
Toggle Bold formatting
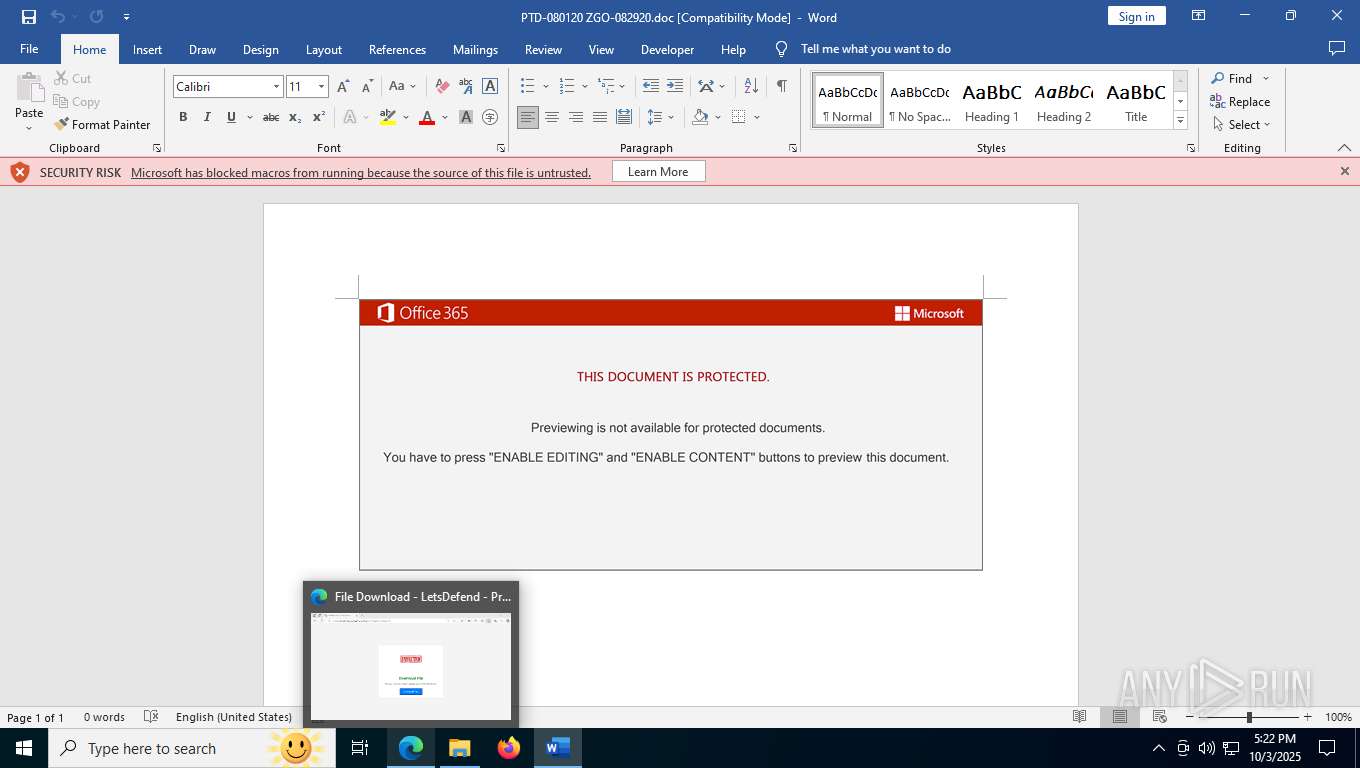(x=183, y=117)
